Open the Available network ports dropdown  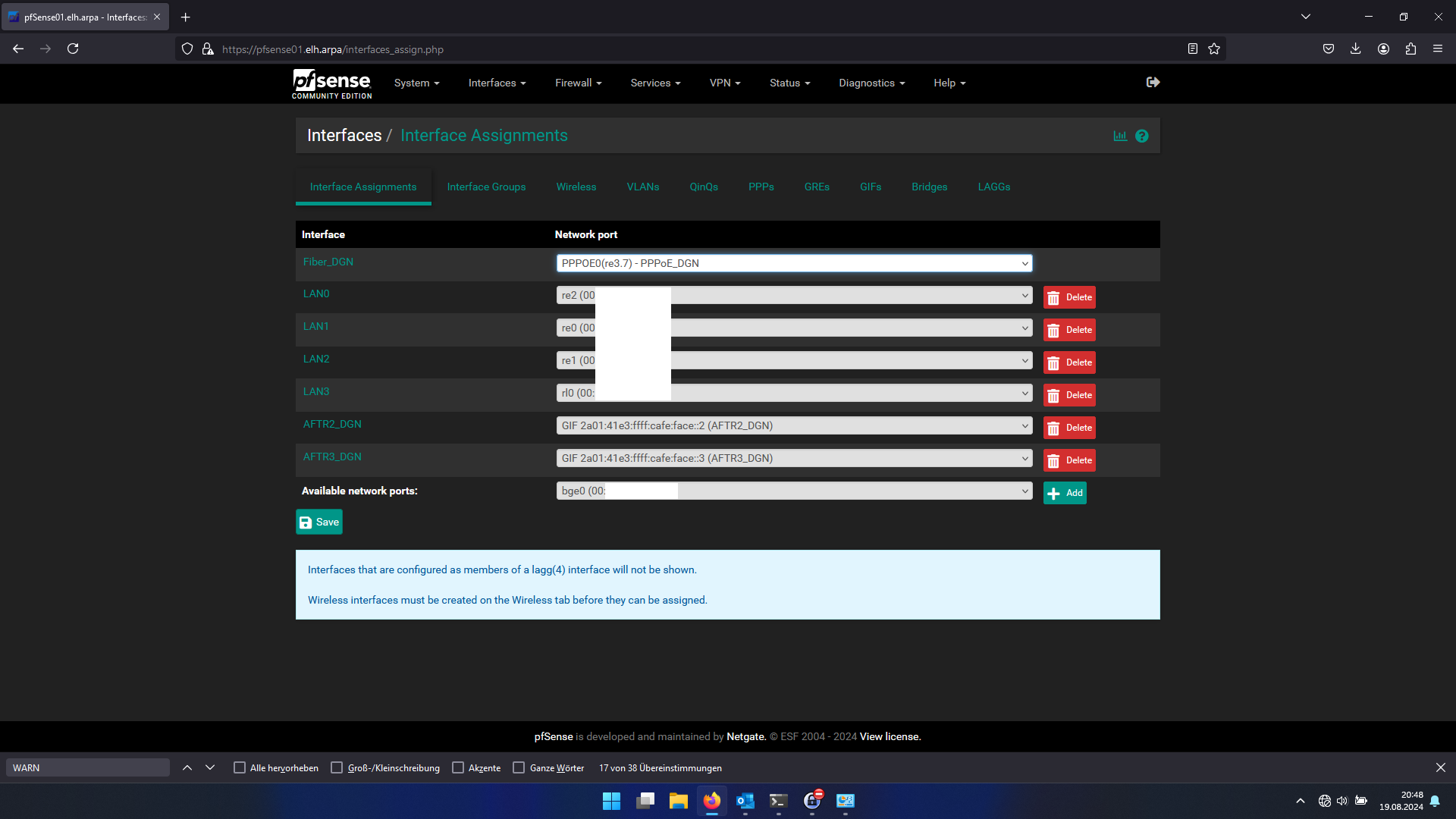794,491
